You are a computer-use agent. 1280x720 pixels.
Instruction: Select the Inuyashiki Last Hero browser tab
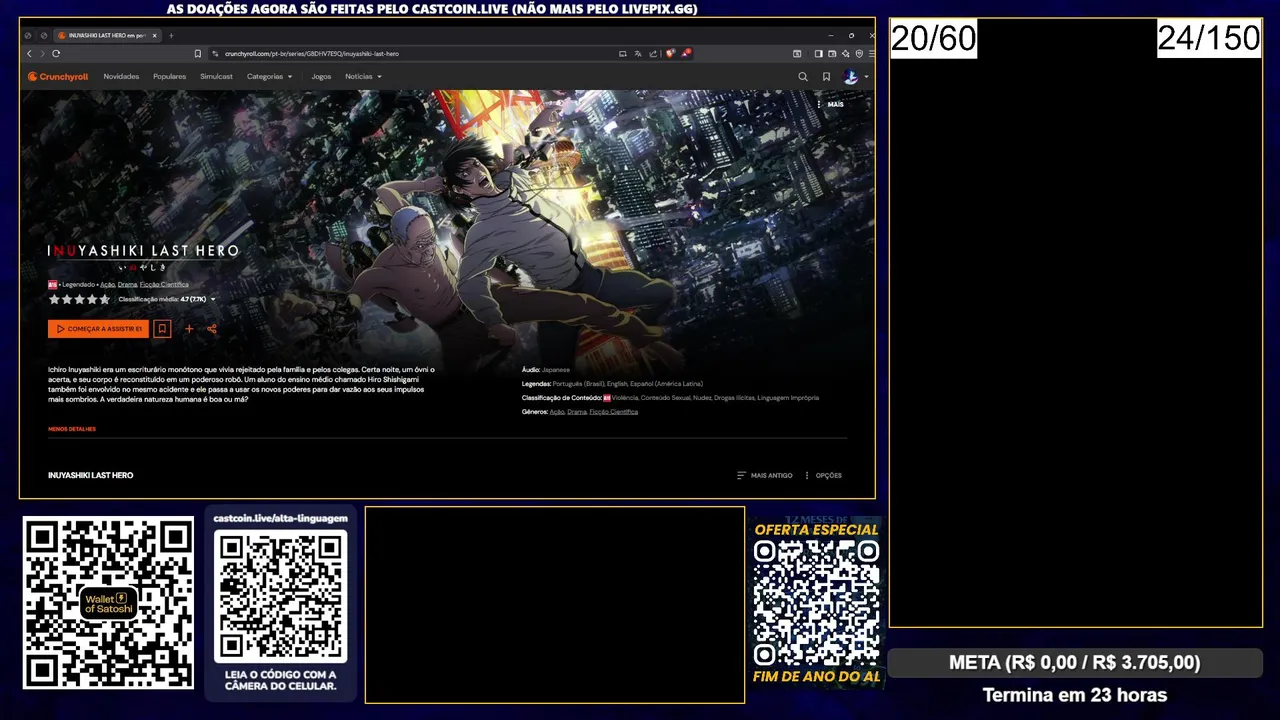pos(107,36)
